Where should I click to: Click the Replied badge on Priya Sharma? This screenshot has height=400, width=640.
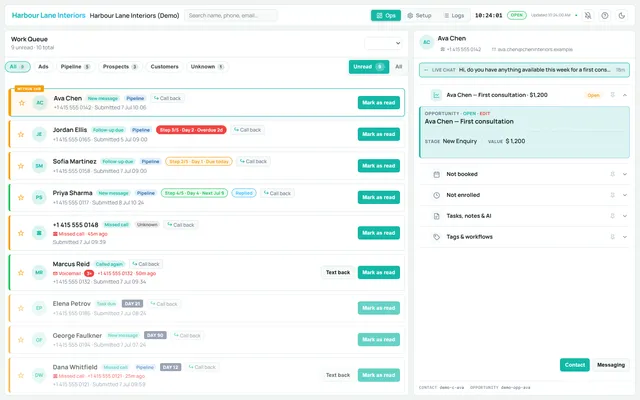coord(244,193)
